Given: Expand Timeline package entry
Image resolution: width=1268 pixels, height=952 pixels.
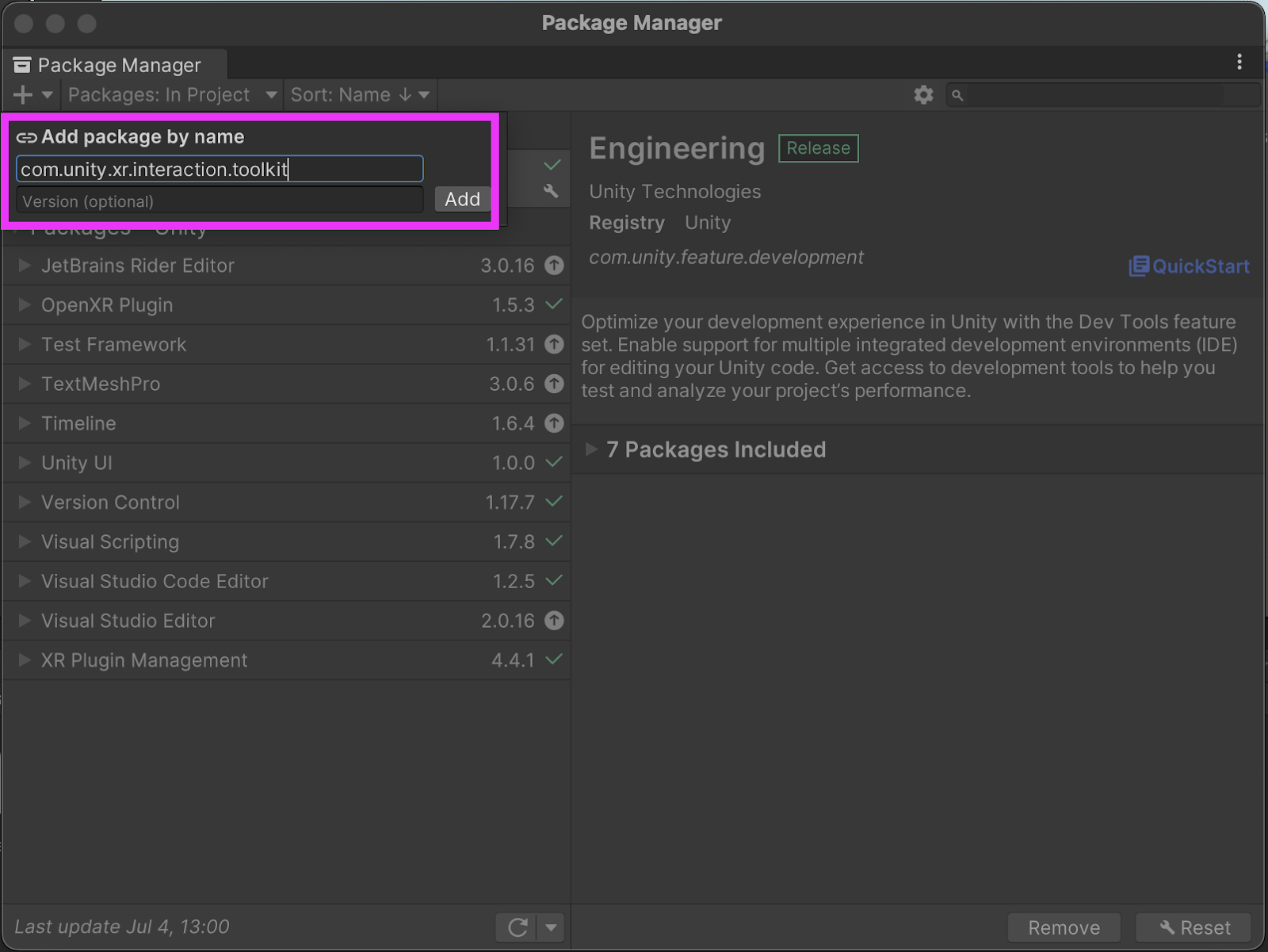Looking at the screenshot, I should pos(25,423).
